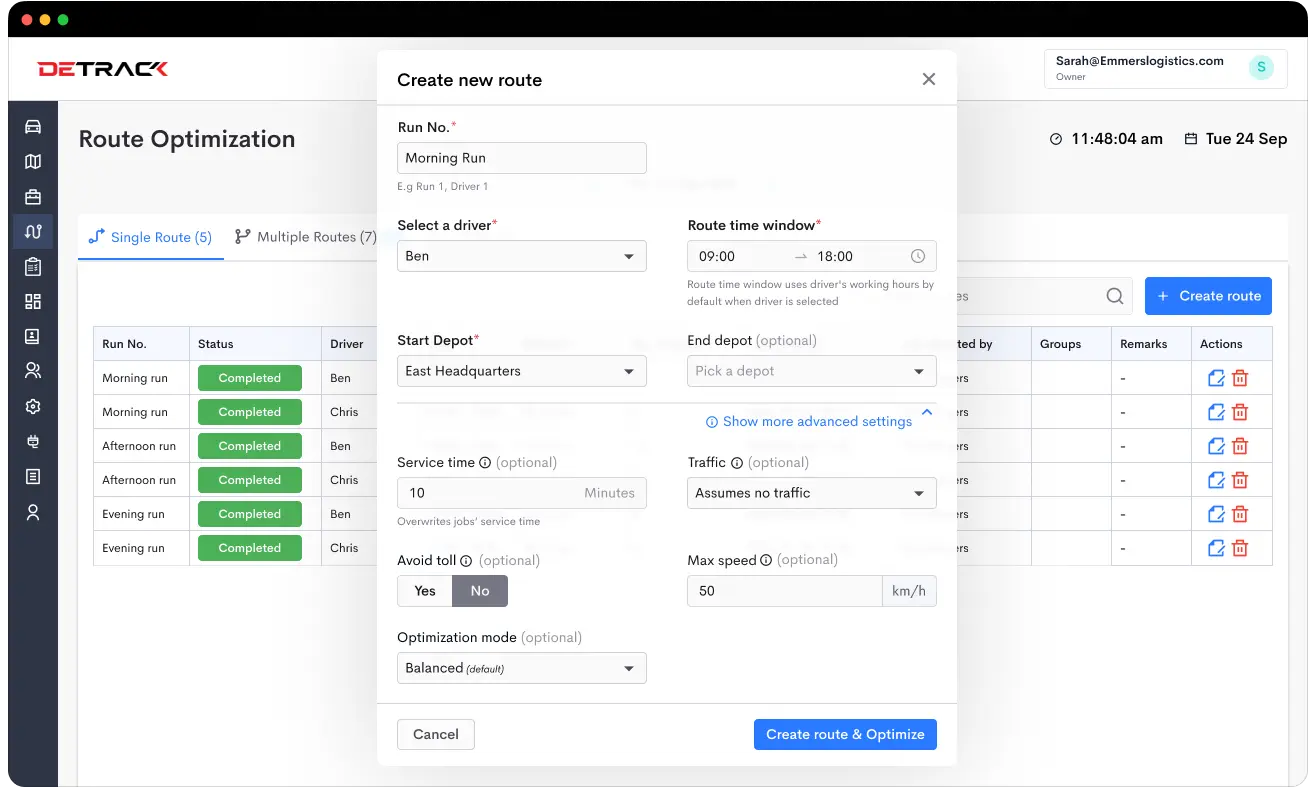Open the Sarah@Emmerslogistics.com account menu
Image resolution: width=1314 pixels, height=787 pixels.
pyautogui.click(x=1168, y=68)
